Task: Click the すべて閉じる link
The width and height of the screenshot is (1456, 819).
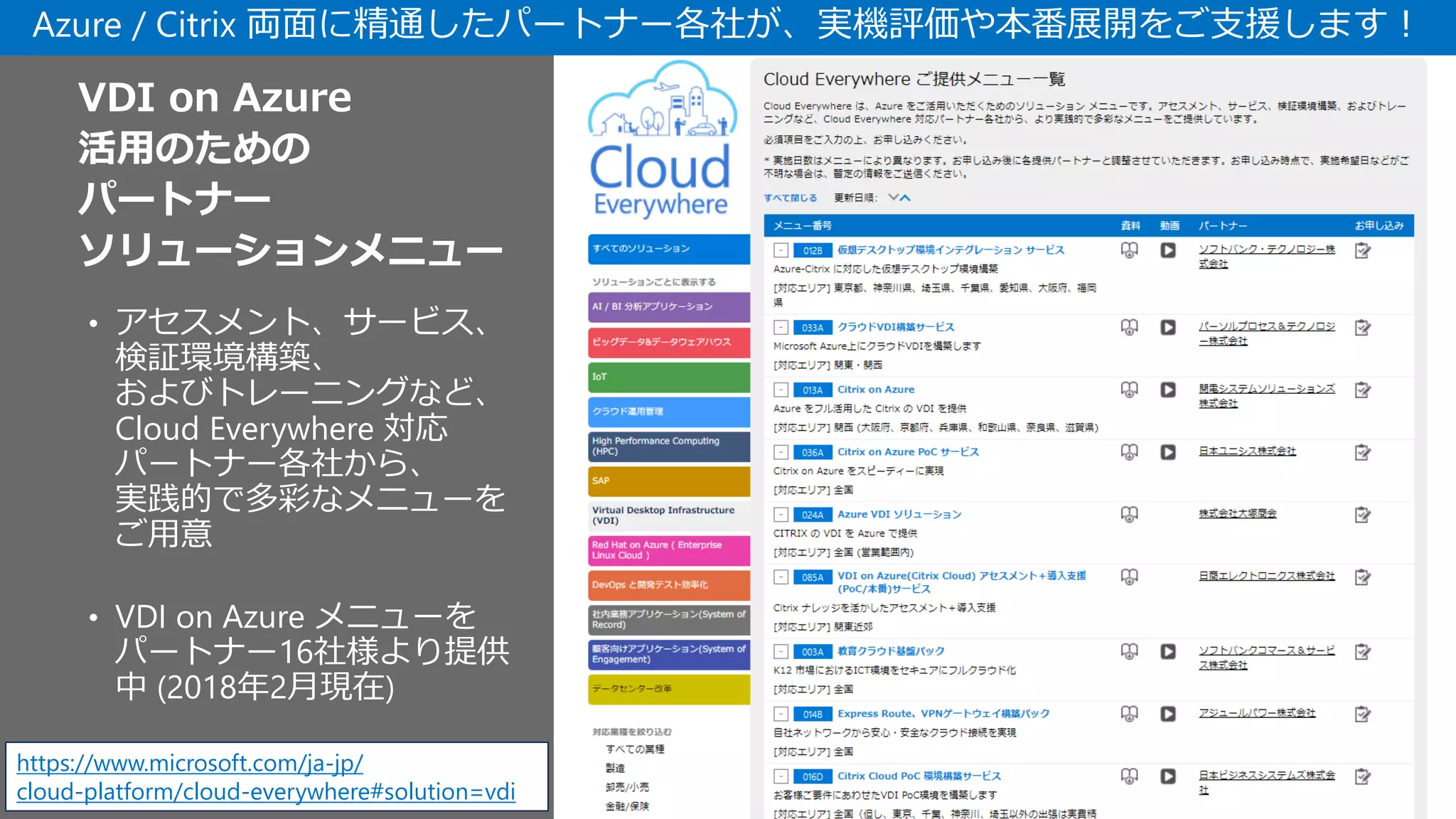Action: point(790,198)
